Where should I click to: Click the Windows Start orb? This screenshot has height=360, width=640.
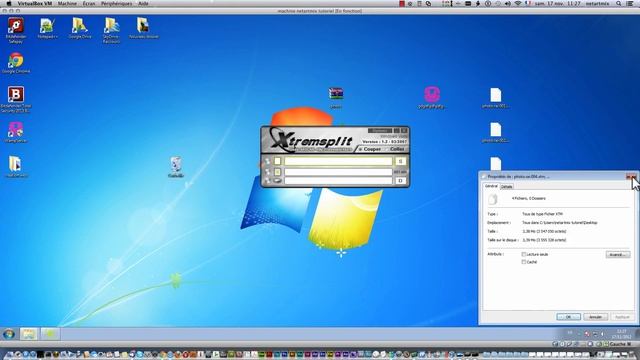(x=9, y=334)
